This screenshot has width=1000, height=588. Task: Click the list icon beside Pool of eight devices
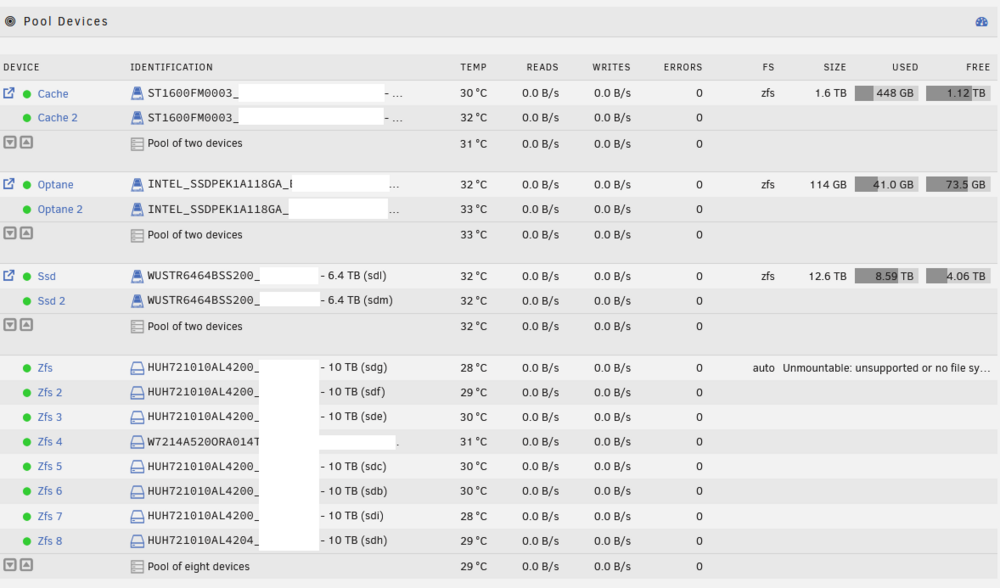point(137,566)
